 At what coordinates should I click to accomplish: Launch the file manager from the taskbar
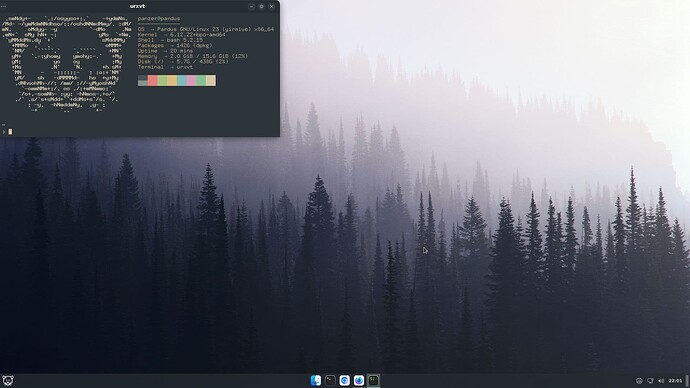point(316,381)
